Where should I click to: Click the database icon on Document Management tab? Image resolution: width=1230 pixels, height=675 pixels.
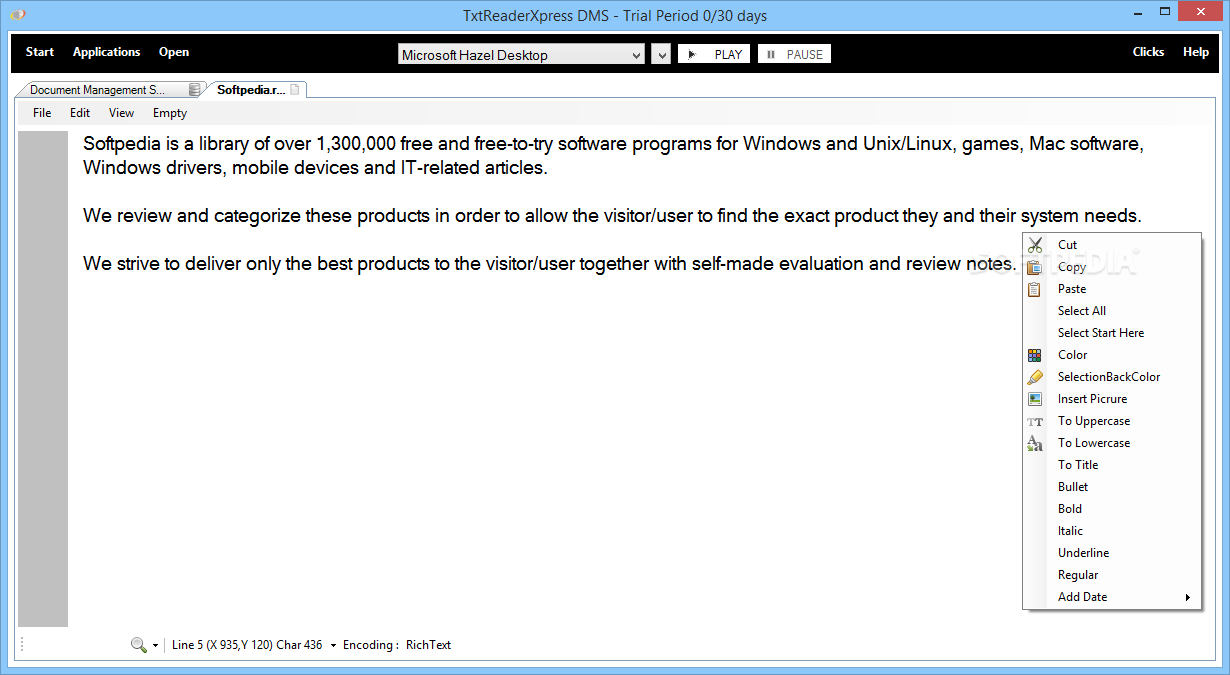[194, 90]
